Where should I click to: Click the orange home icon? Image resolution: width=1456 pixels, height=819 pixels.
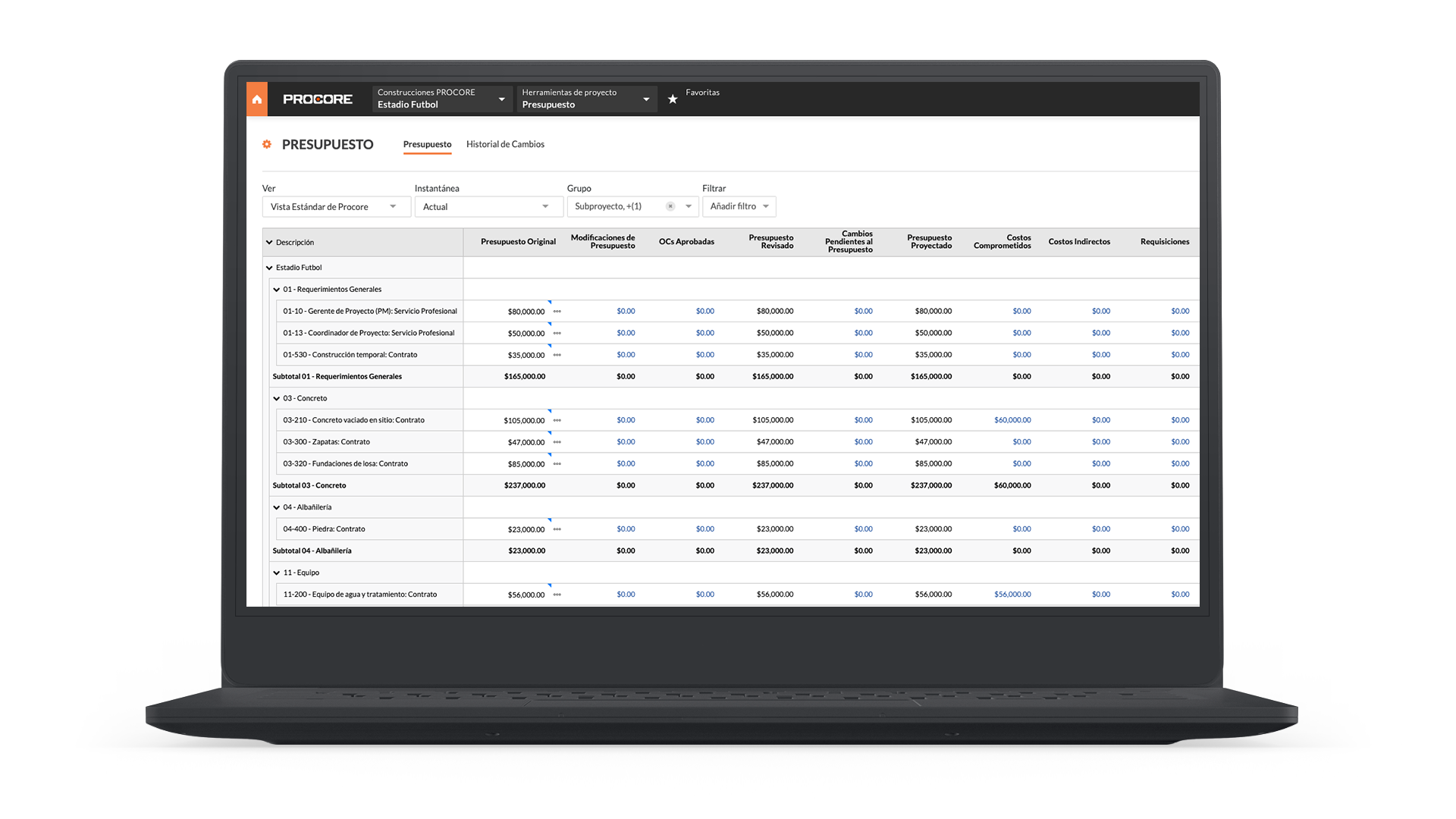coord(257,98)
